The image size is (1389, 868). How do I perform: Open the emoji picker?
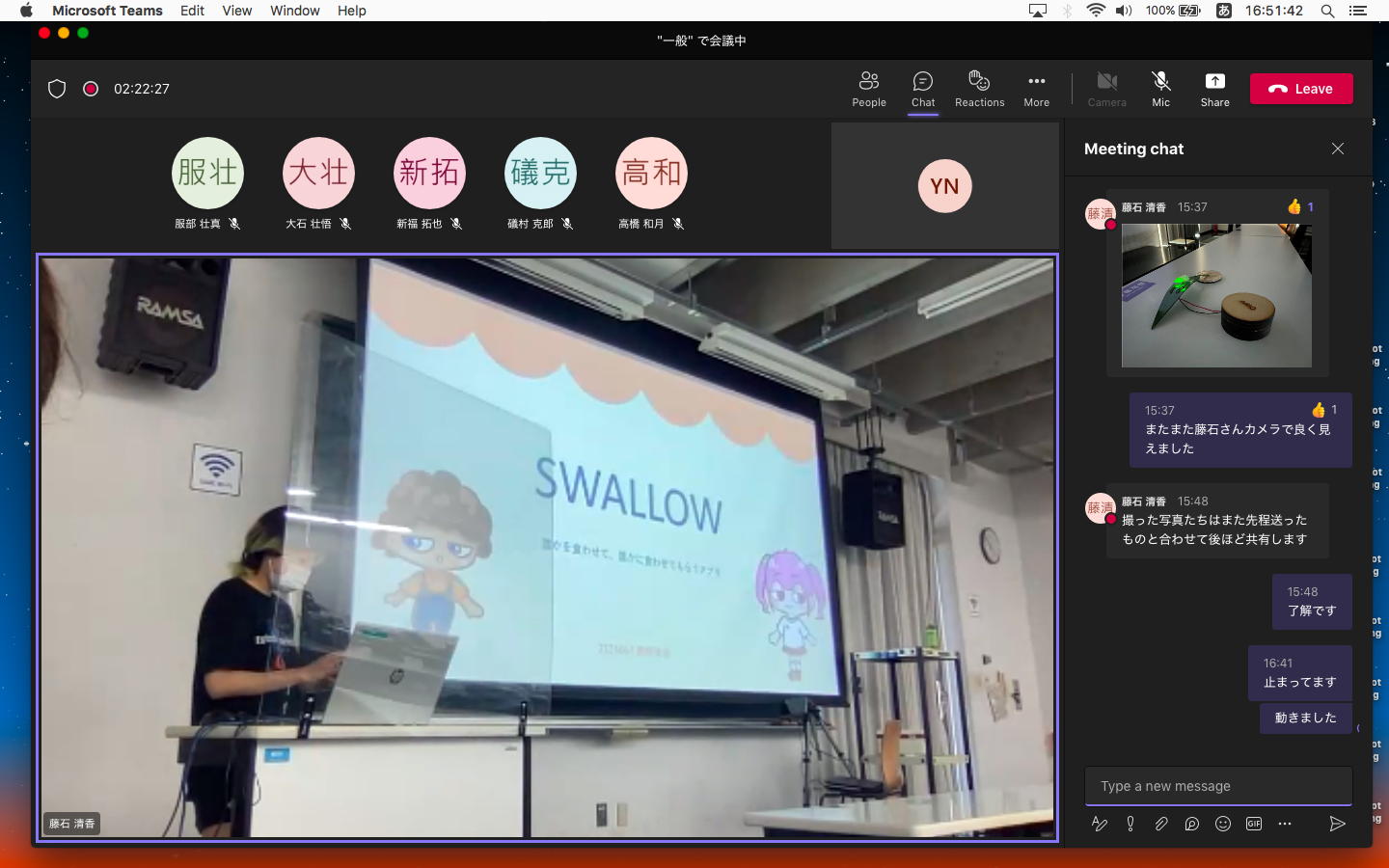click(x=1223, y=824)
